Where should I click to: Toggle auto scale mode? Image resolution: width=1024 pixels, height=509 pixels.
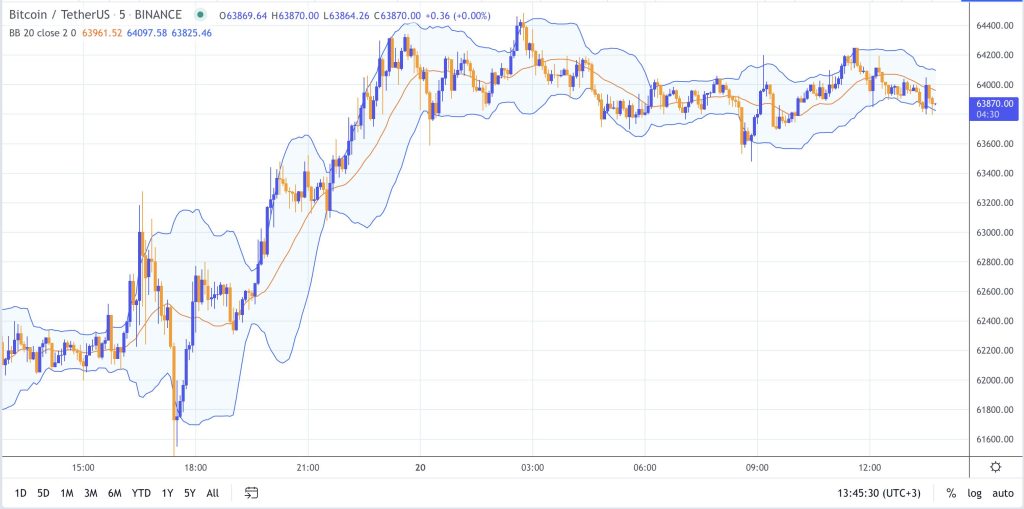tap(1002, 493)
